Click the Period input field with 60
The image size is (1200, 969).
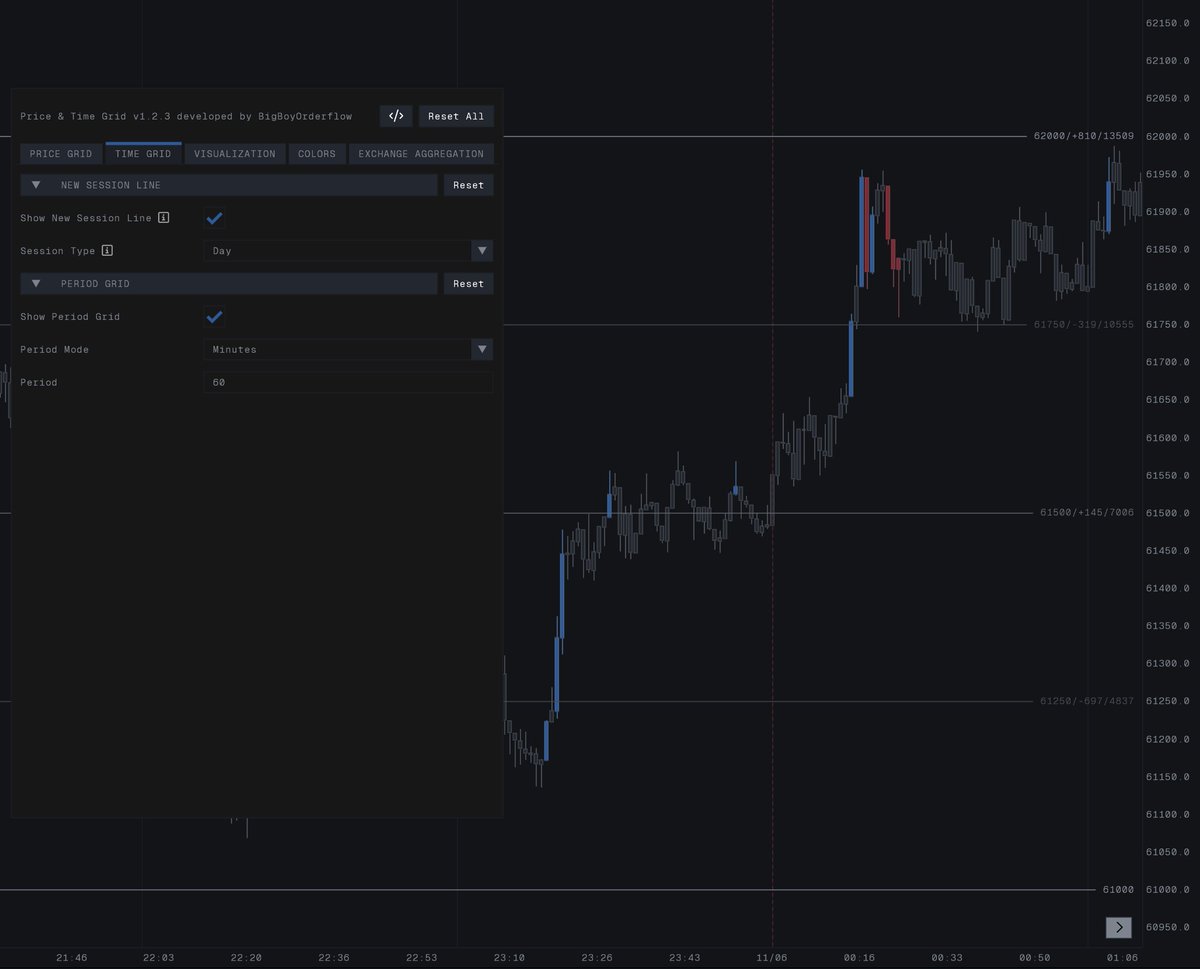pos(348,383)
